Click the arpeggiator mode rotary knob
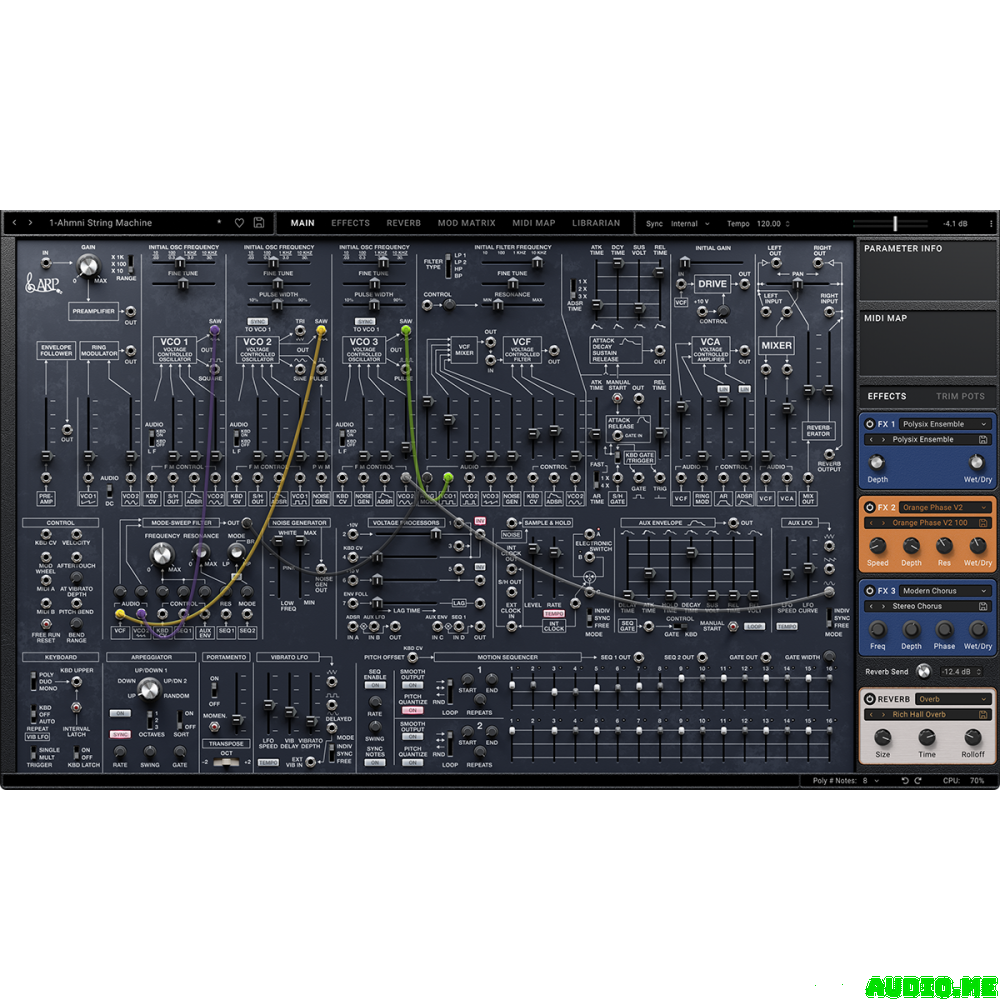 [149, 689]
